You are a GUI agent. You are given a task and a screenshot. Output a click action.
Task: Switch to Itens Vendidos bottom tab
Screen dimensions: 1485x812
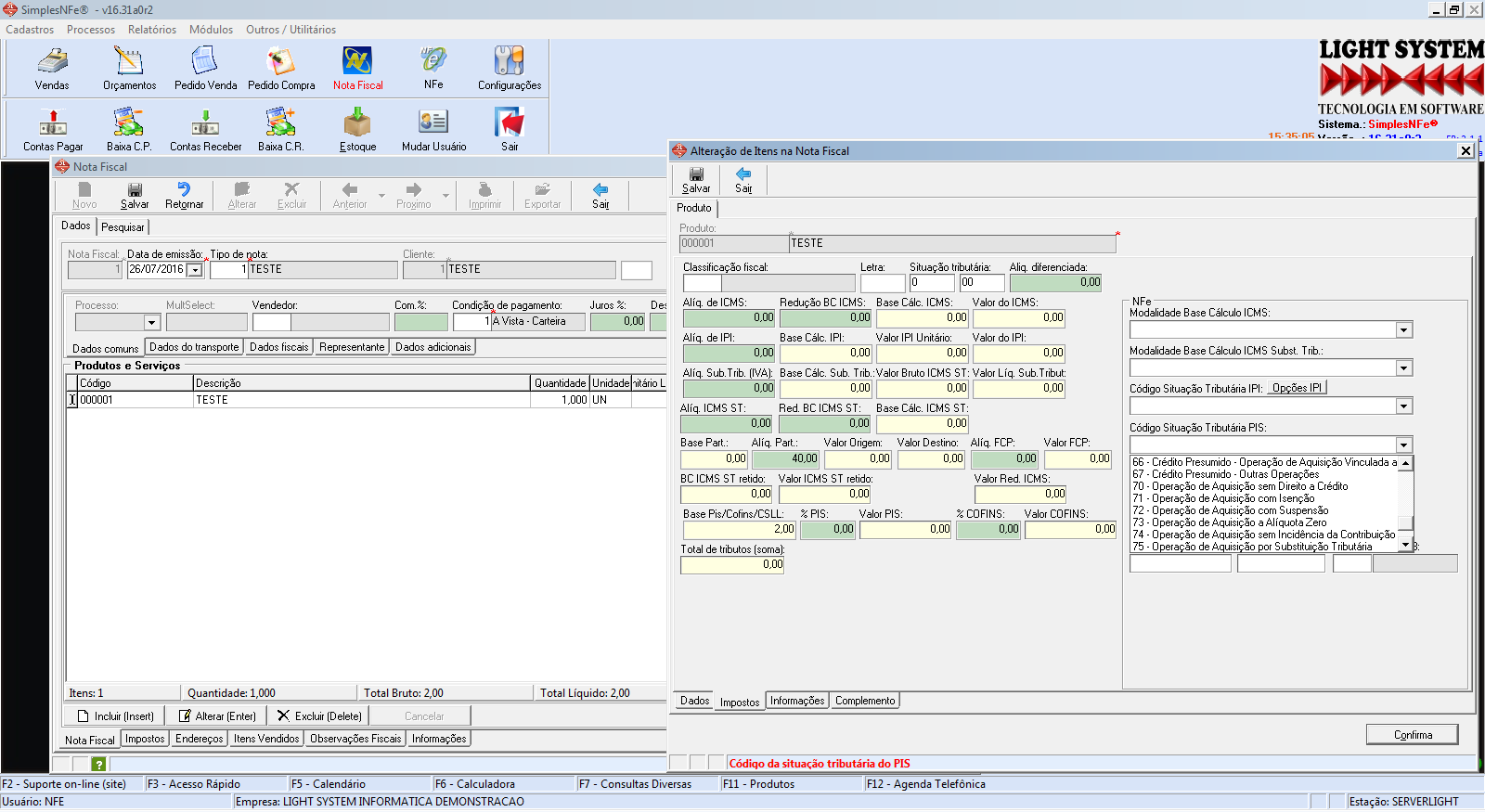coord(266,739)
